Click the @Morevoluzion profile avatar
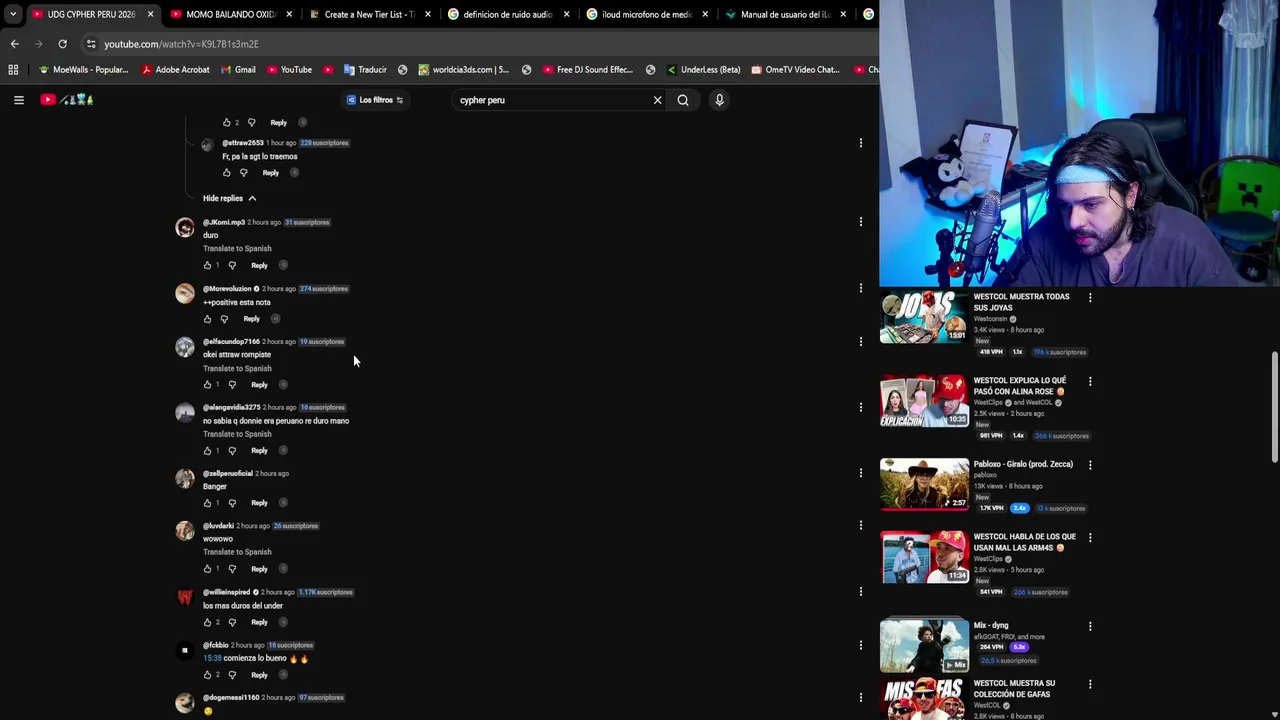This screenshot has height=720, width=1280. tap(185, 294)
